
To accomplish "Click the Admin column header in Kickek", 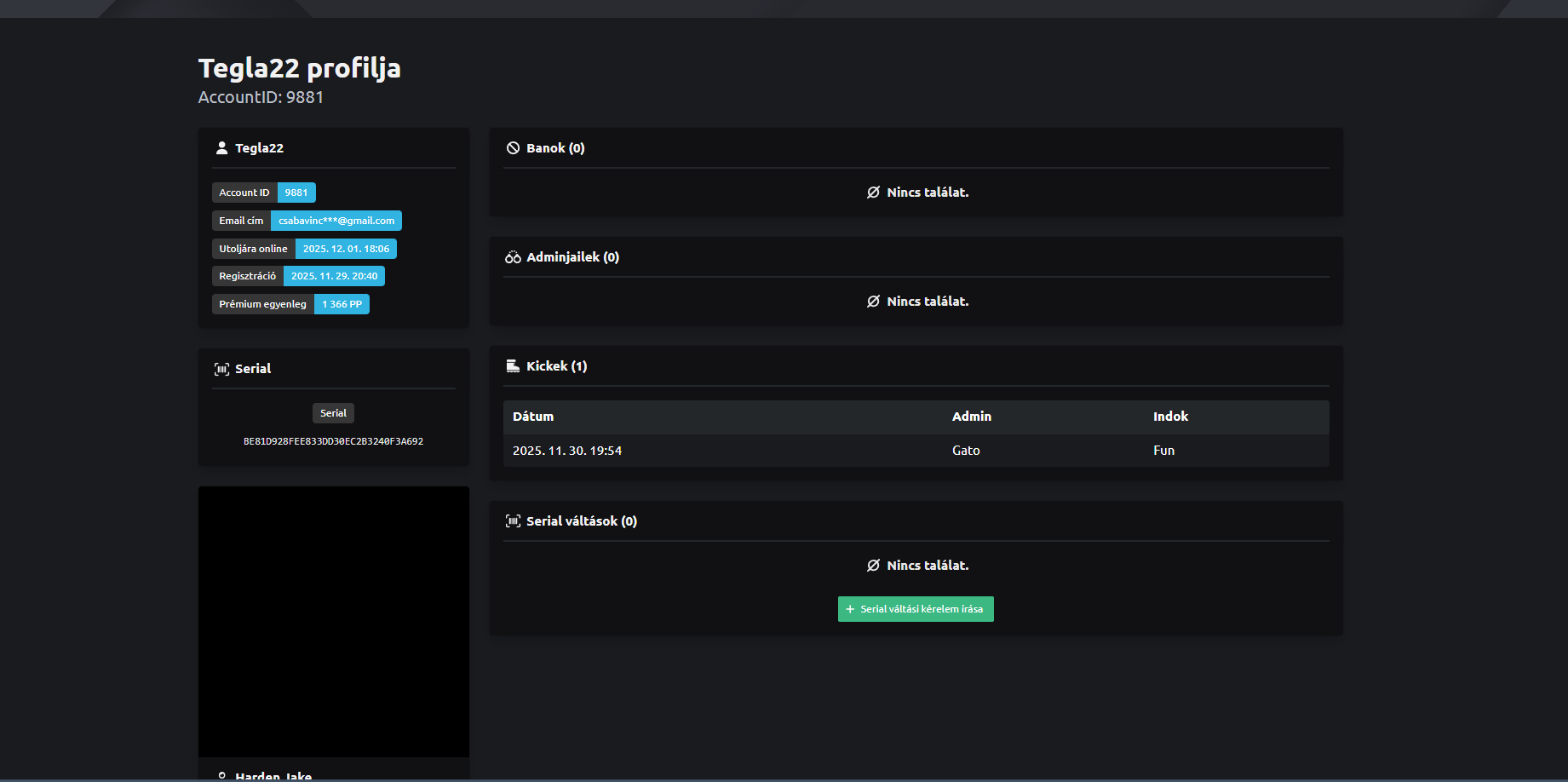I will click(971, 417).
